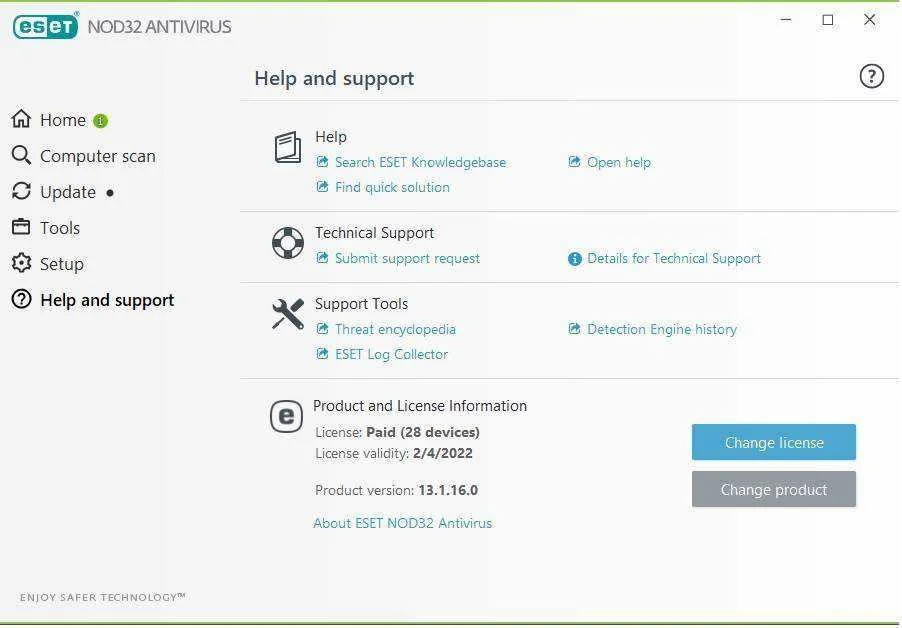This screenshot has height=628, width=902.
Task: Click the license validity date 2/4/2022
Action: tap(443, 453)
